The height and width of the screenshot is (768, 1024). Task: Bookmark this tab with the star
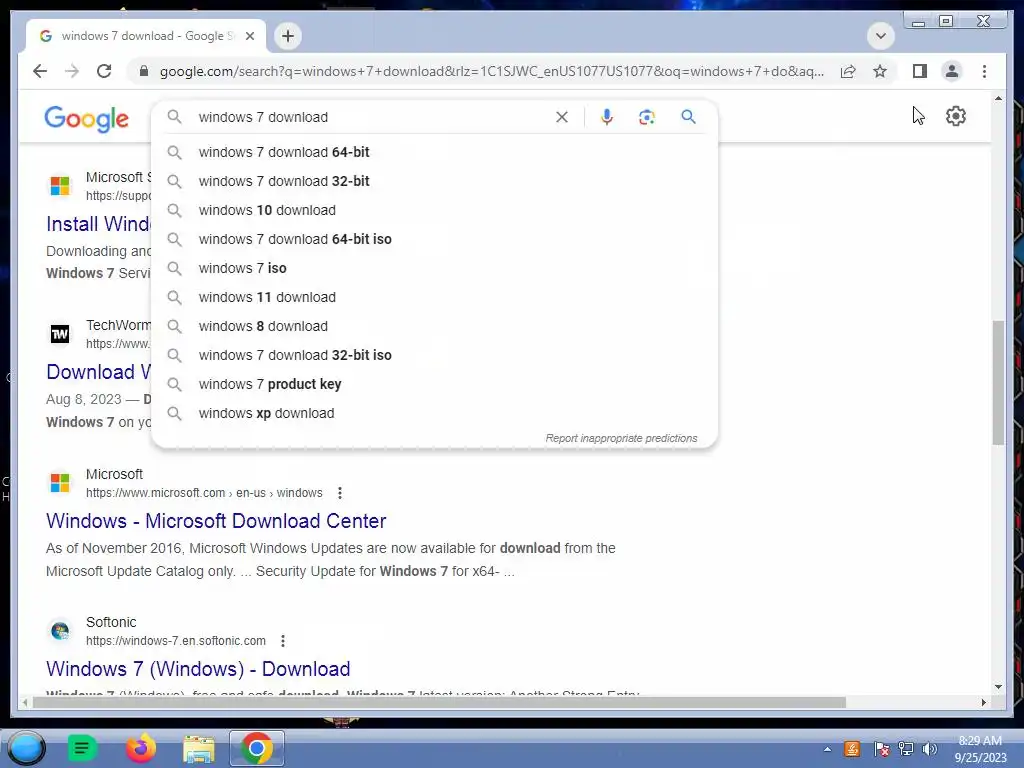coord(880,71)
